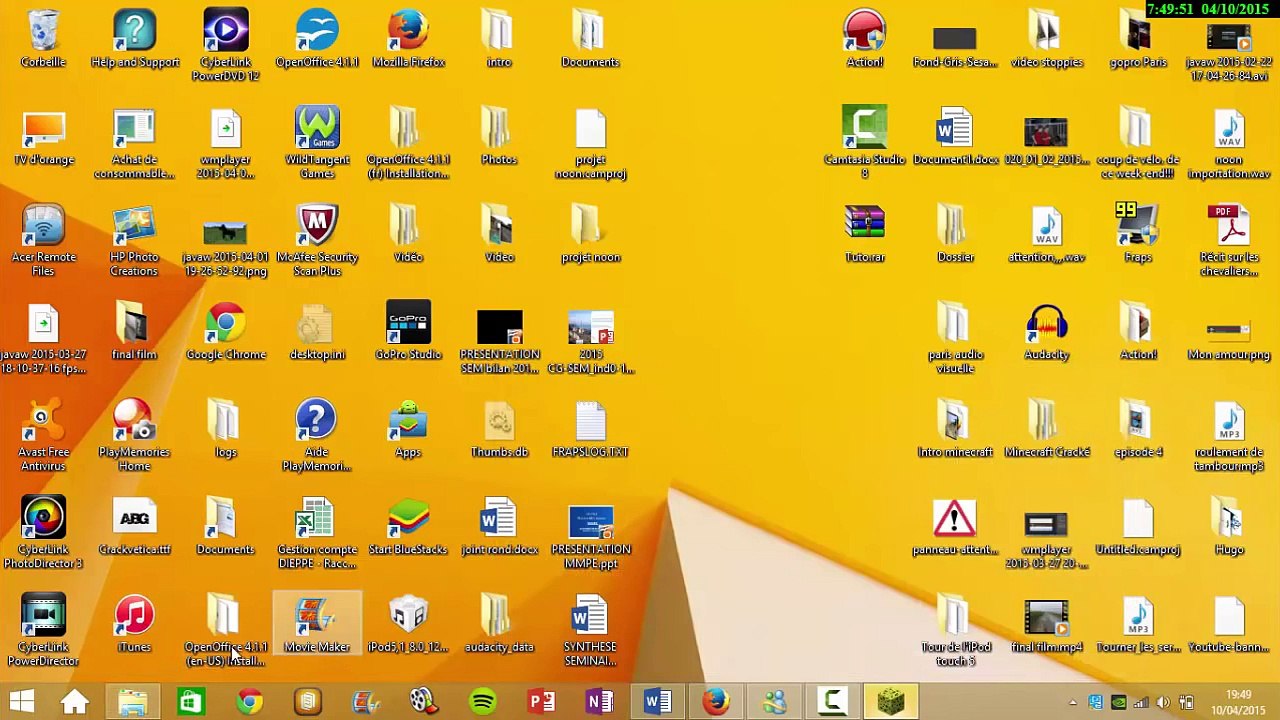Select the final film.mp4 video thumbnail
The width and height of the screenshot is (1280, 720).
point(1046,619)
